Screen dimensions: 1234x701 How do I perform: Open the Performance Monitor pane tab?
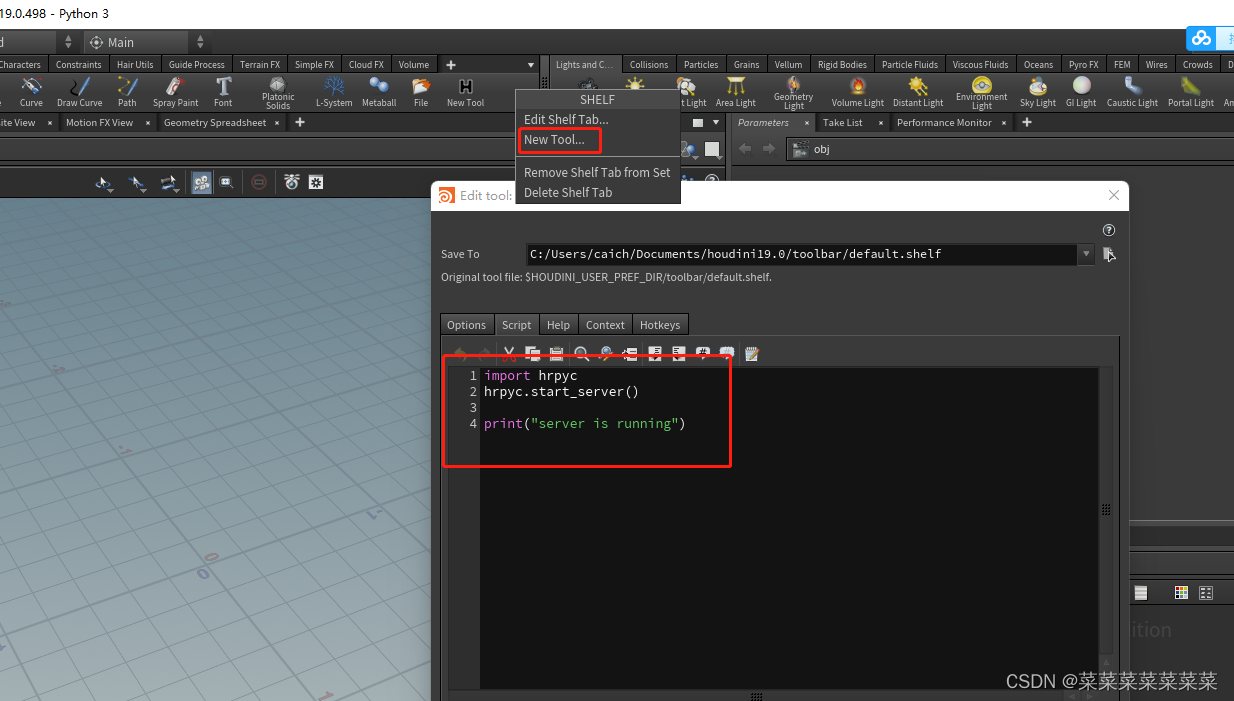tap(944, 122)
